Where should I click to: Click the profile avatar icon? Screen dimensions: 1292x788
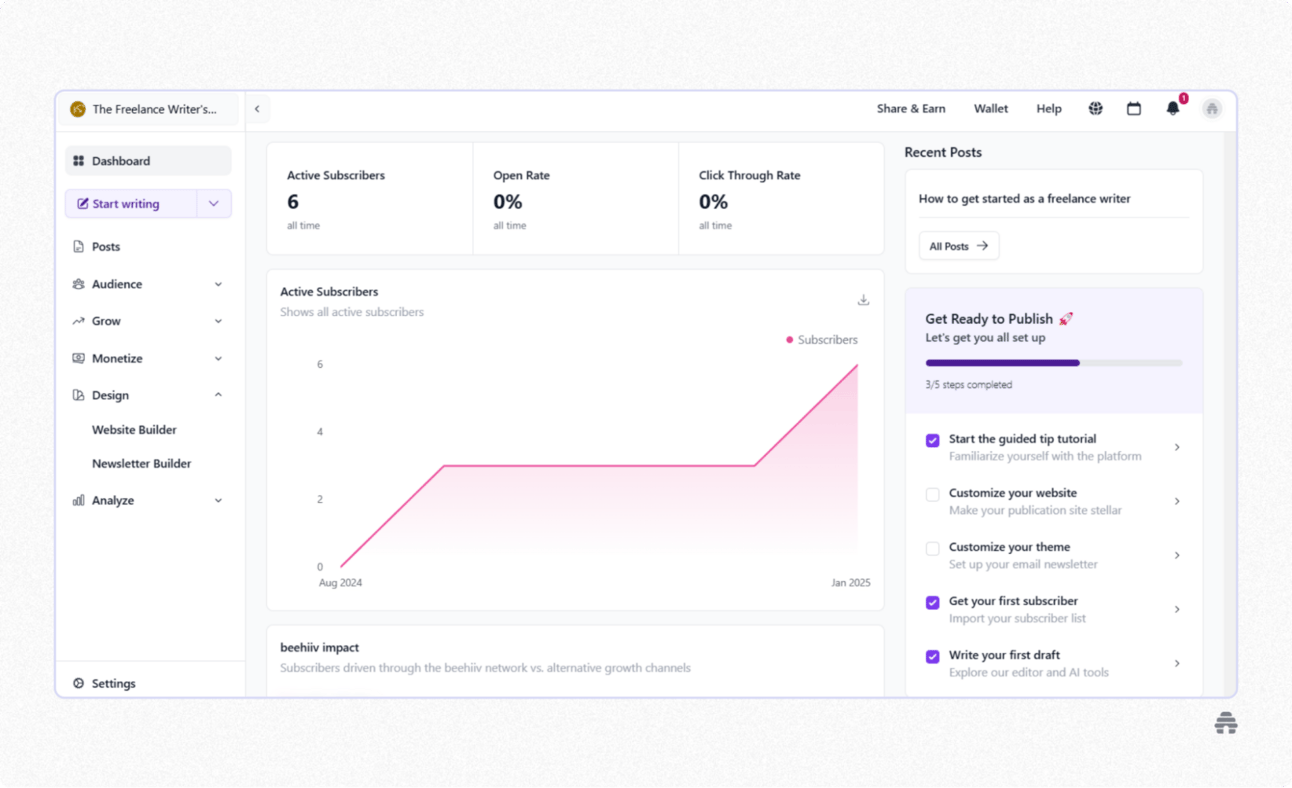click(1212, 108)
